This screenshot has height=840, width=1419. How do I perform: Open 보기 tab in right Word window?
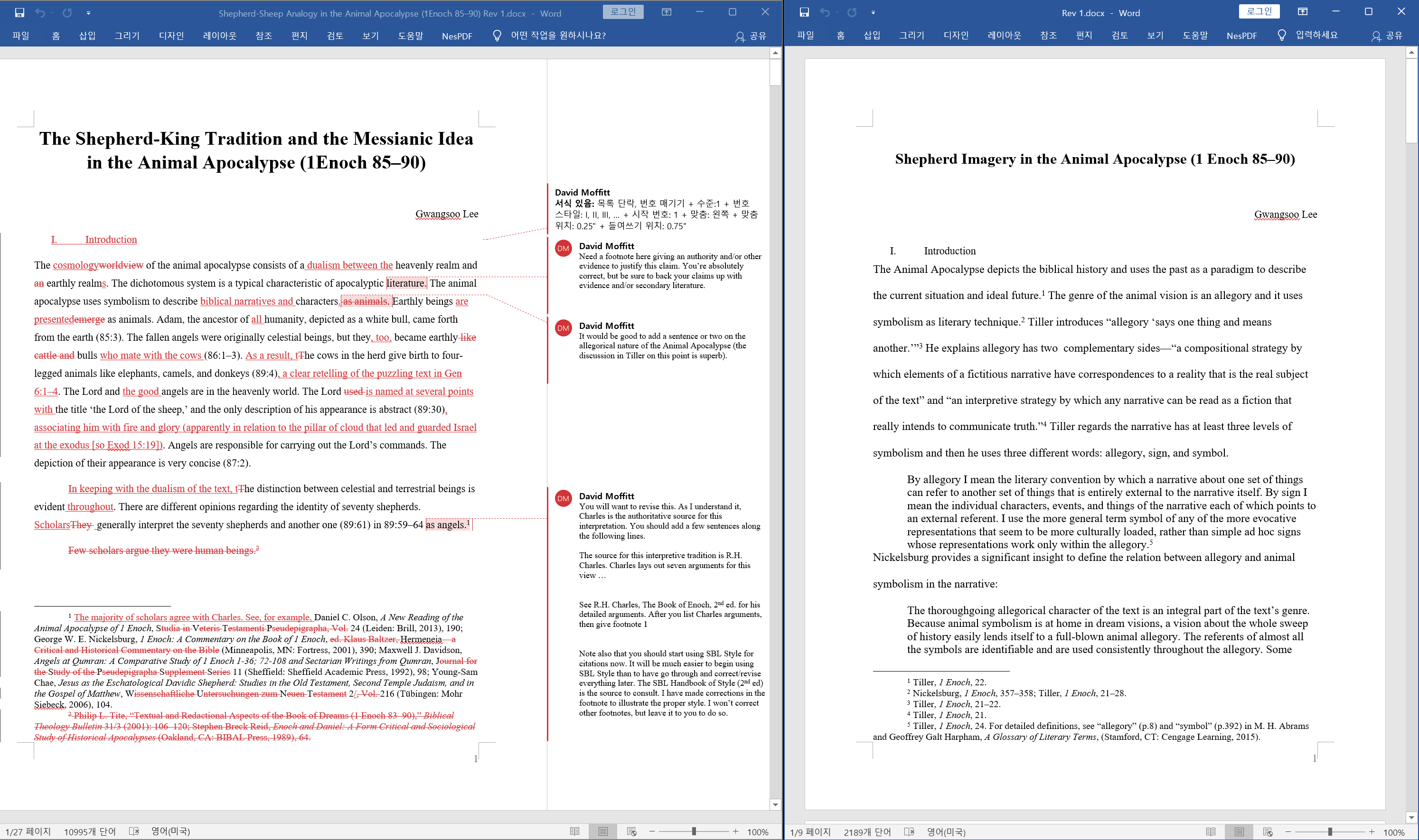tap(1155, 35)
